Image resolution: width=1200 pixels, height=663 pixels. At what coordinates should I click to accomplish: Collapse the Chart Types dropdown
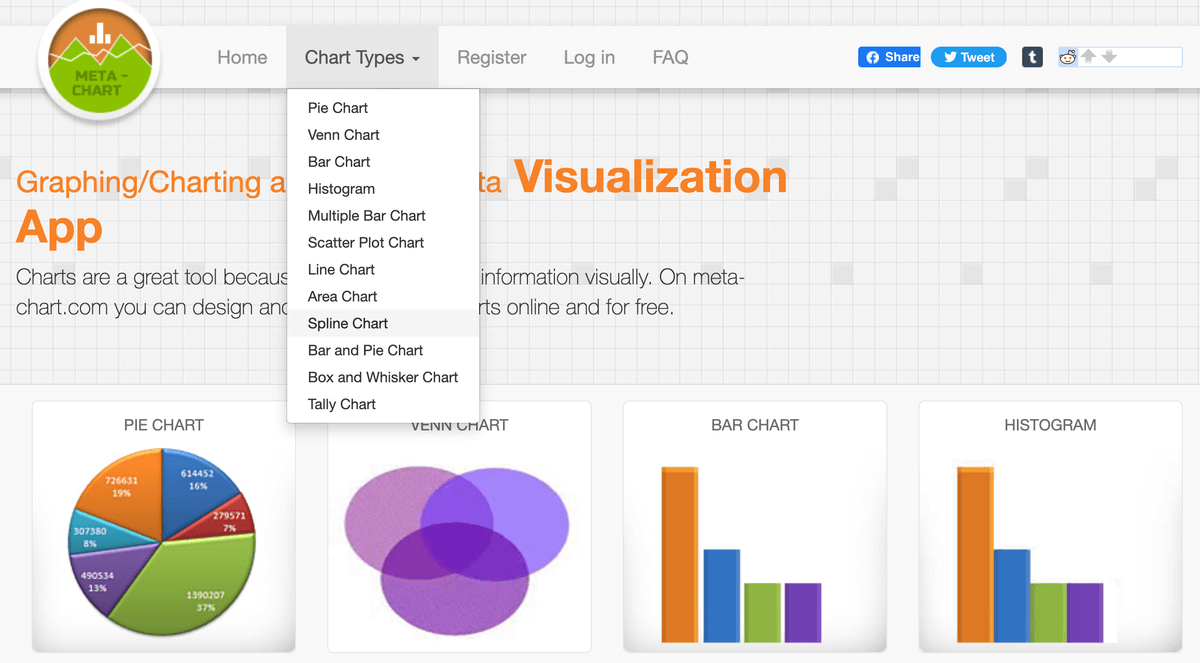tap(362, 58)
